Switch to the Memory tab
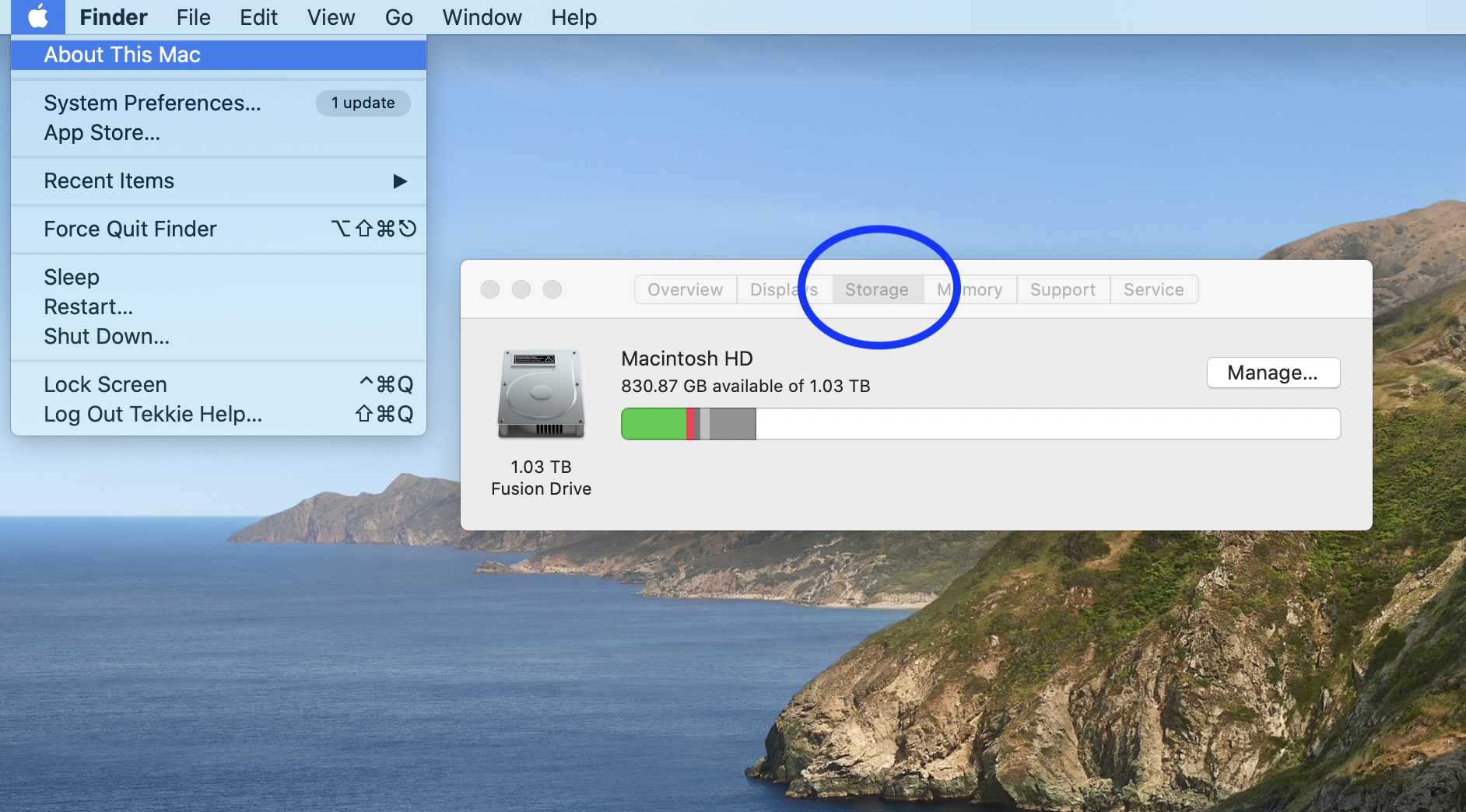The width and height of the screenshot is (1466, 812). pyautogui.click(x=970, y=289)
